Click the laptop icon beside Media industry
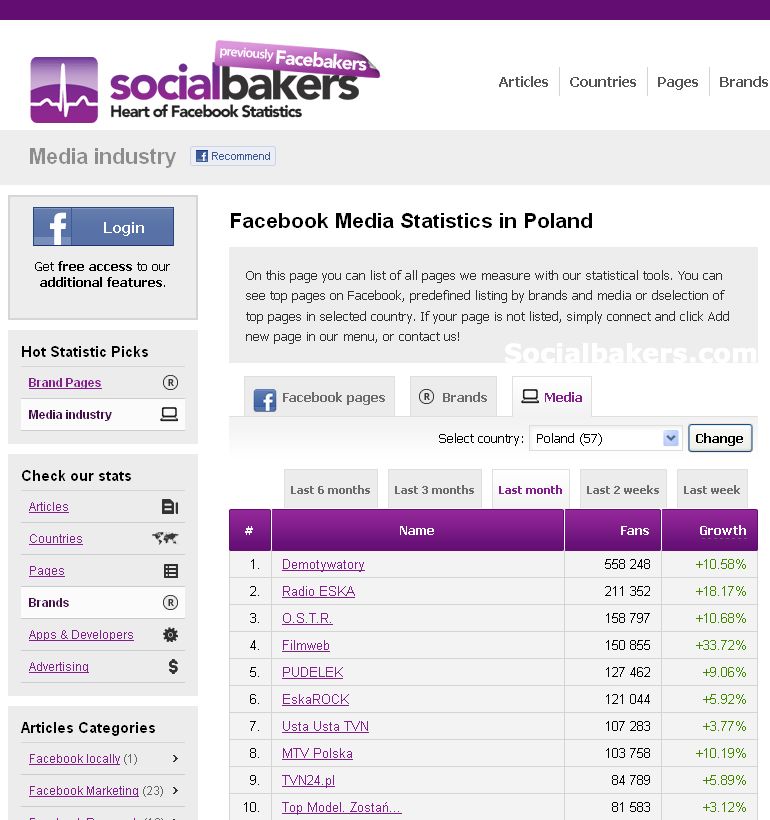The image size is (770, 820). (x=170, y=414)
